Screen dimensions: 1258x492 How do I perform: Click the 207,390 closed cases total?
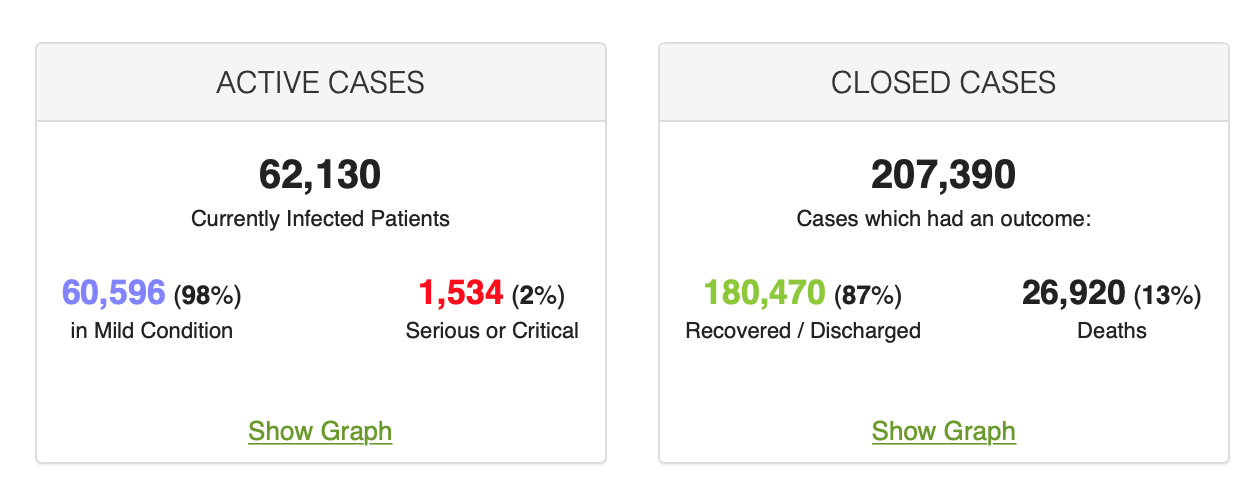click(943, 175)
